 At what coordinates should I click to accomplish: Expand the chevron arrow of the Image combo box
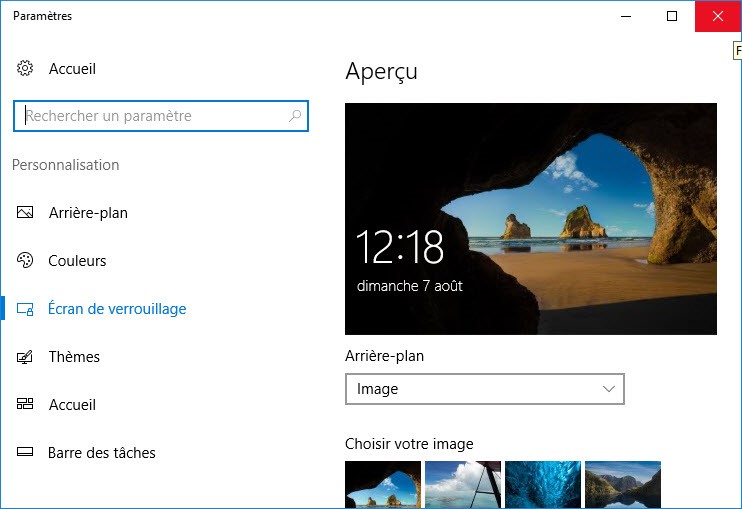click(x=609, y=389)
